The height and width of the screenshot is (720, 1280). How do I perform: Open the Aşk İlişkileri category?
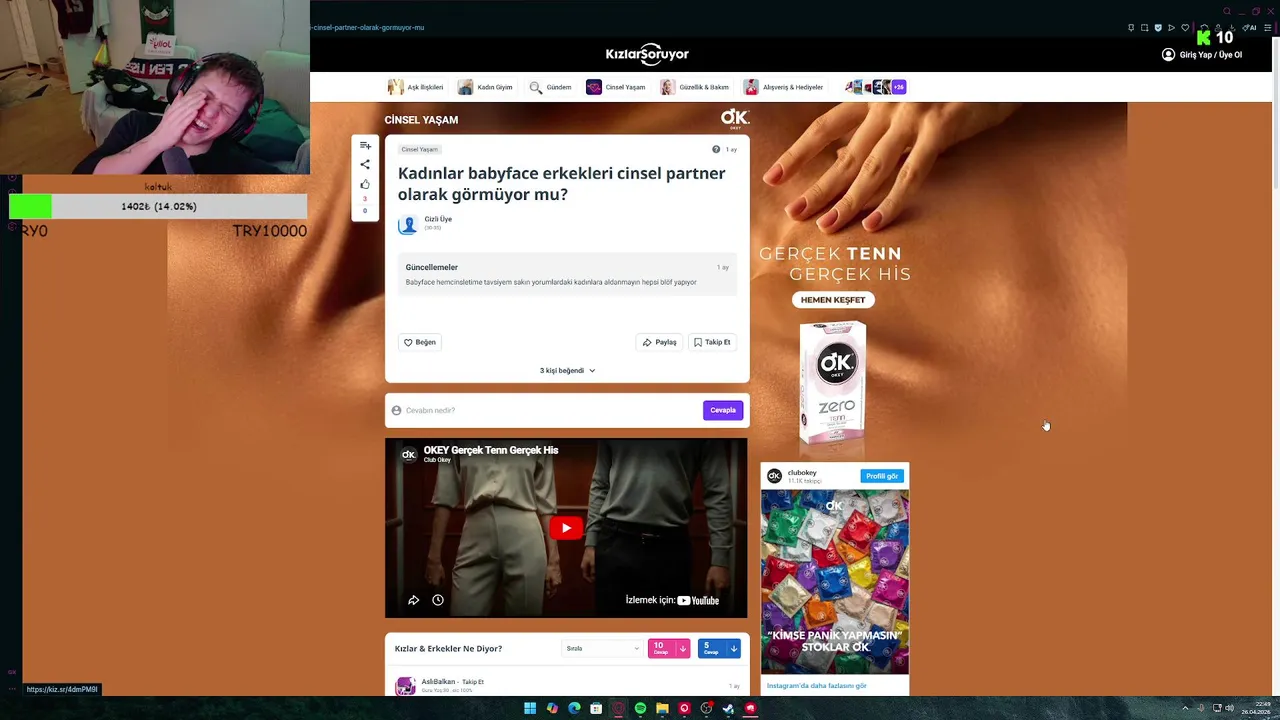tap(415, 87)
